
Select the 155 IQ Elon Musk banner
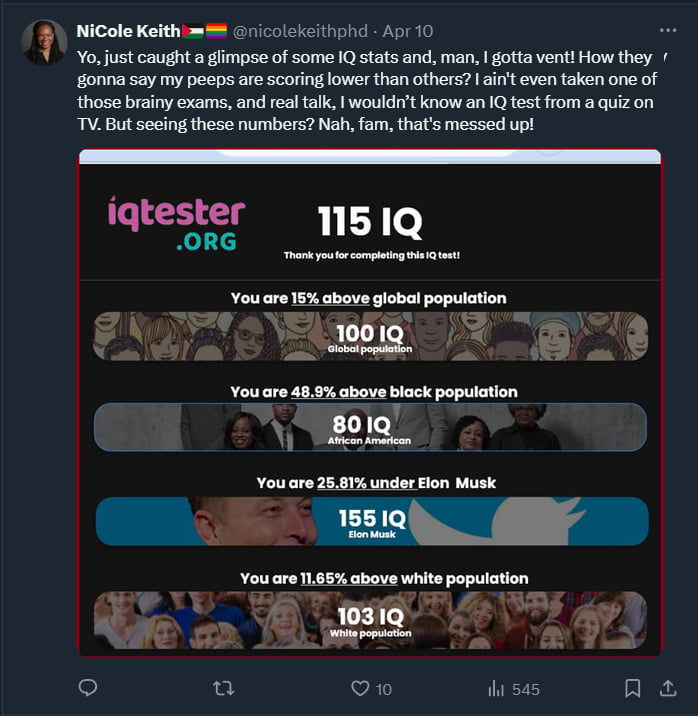(371, 521)
